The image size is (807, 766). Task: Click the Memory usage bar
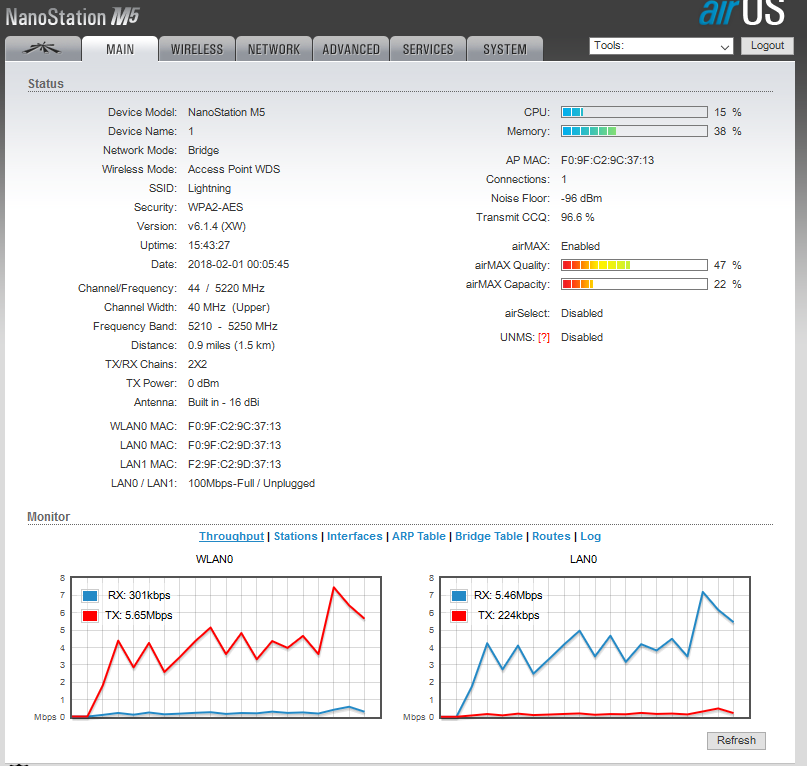pos(634,131)
